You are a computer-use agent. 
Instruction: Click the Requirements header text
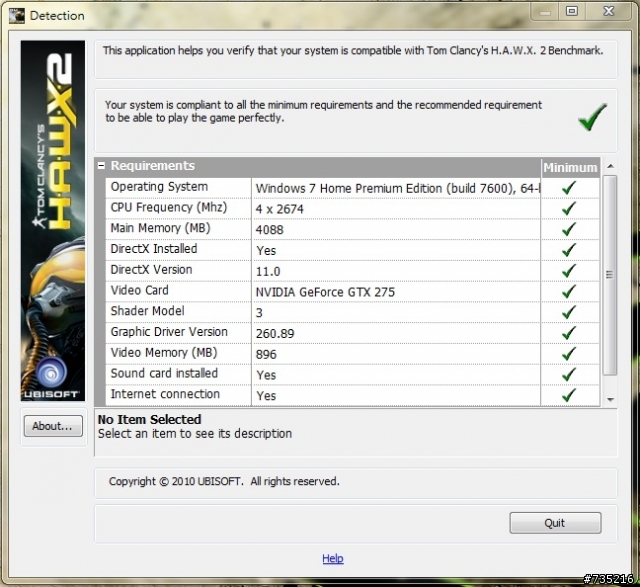click(153, 165)
